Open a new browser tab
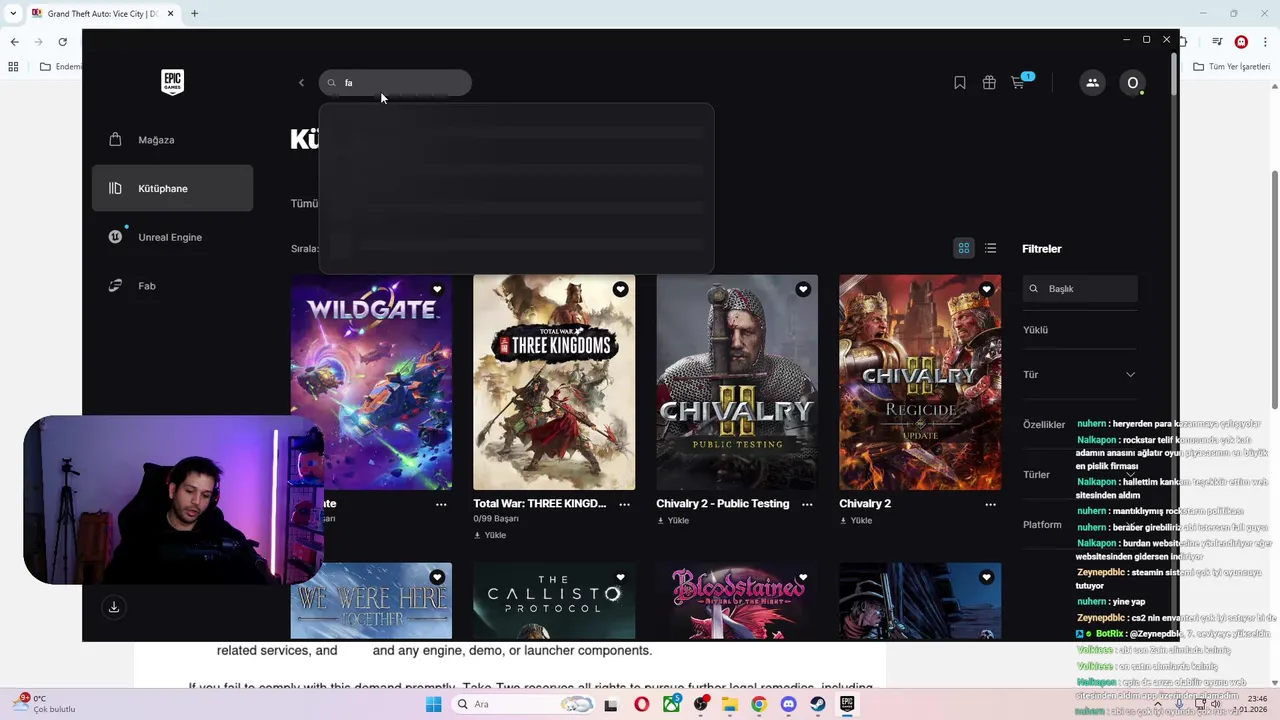The width and height of the screenshot is (1280, 720). (194, 14)
